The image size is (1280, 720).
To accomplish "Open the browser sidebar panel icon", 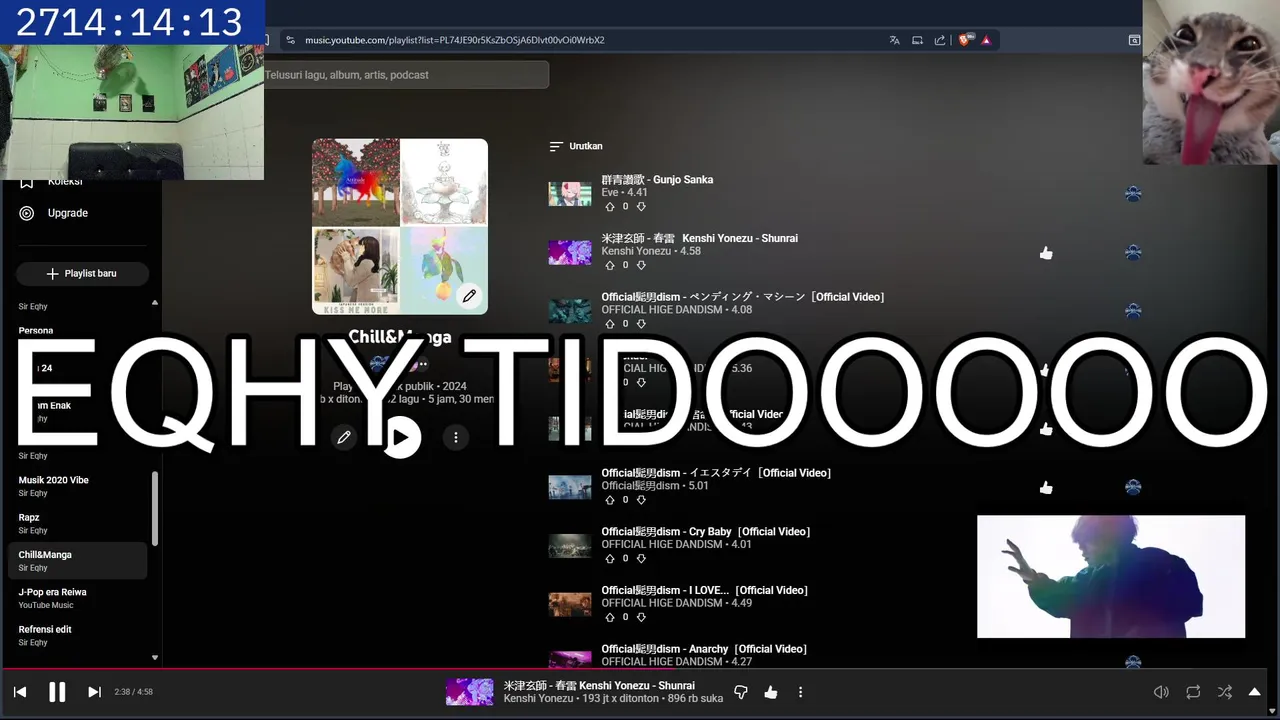I will coord(1134,40).
